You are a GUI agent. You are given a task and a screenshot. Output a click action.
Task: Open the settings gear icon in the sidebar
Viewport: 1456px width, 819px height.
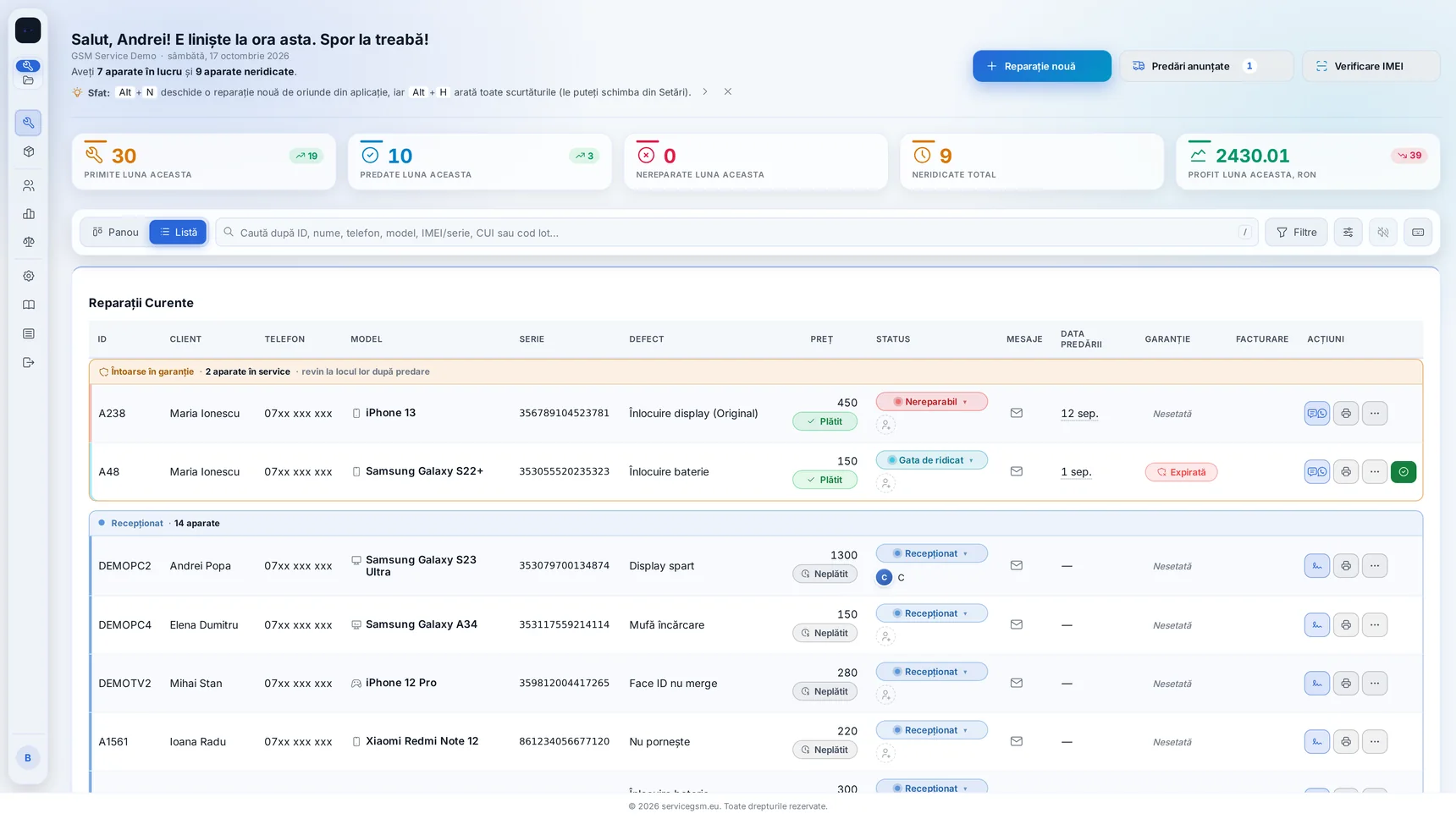[28, 276]
